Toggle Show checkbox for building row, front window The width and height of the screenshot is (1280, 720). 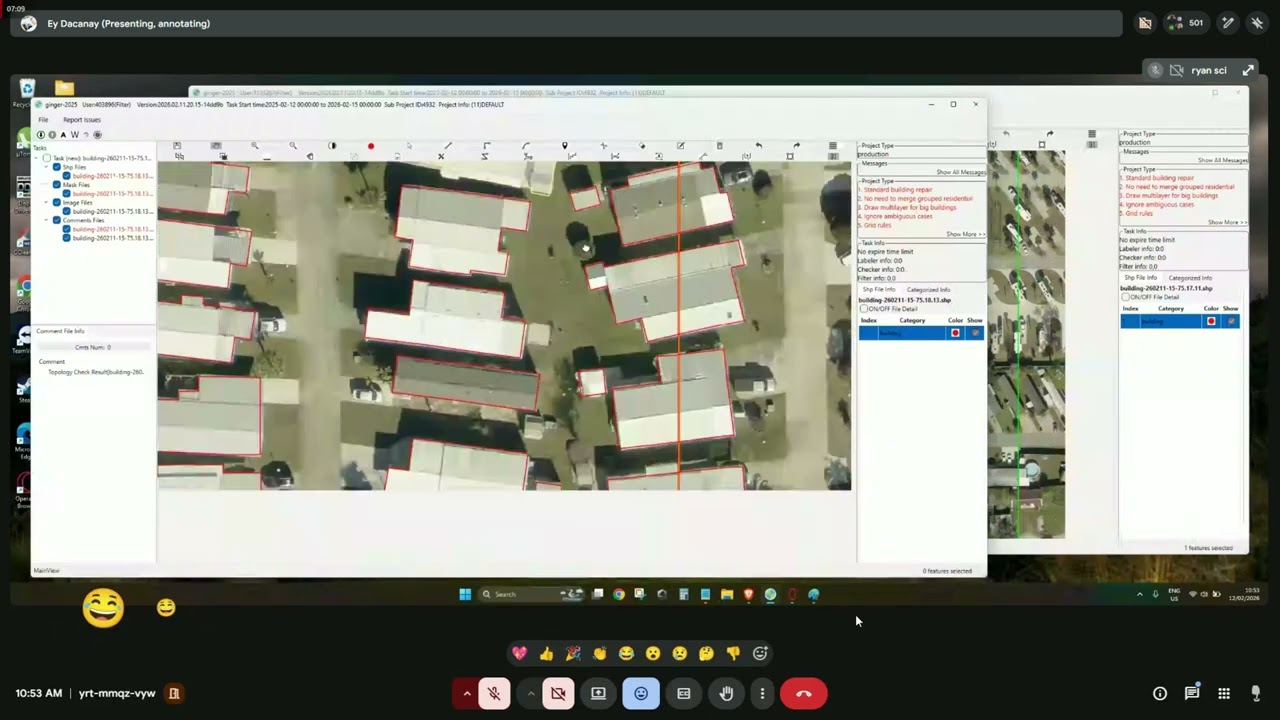pos(975,333)
